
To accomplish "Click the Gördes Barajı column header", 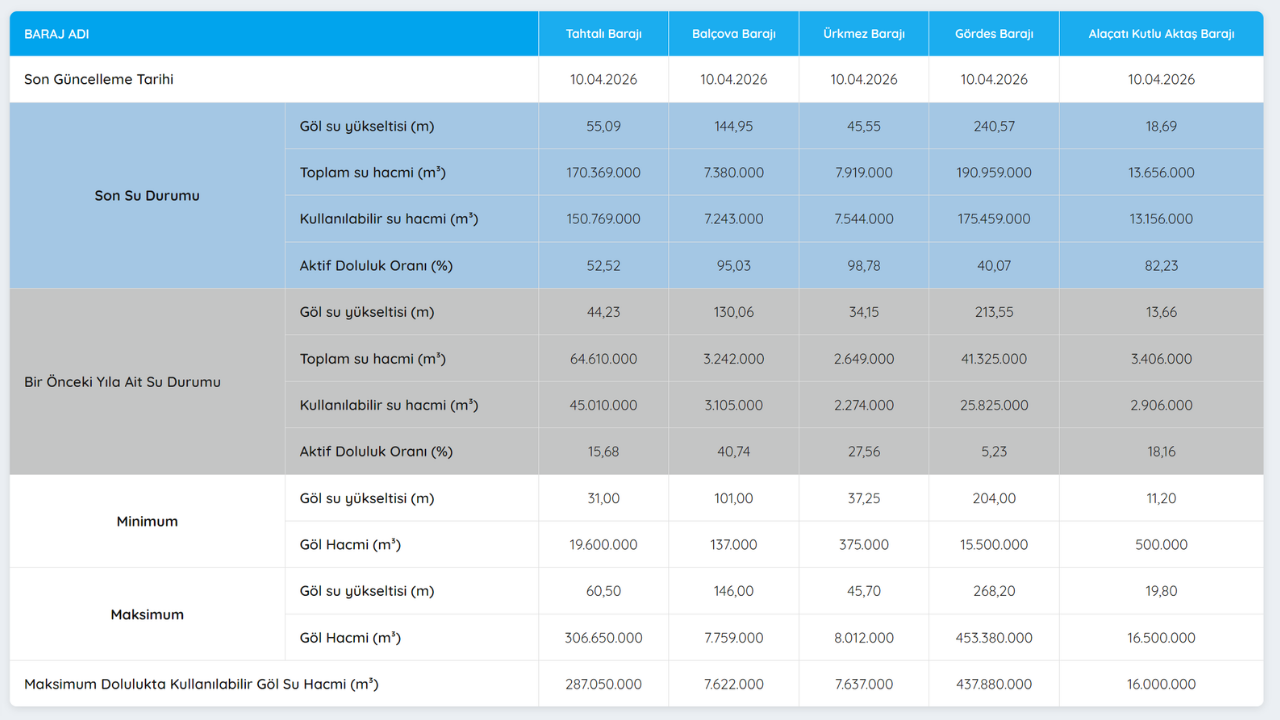I will click(993, 34).
